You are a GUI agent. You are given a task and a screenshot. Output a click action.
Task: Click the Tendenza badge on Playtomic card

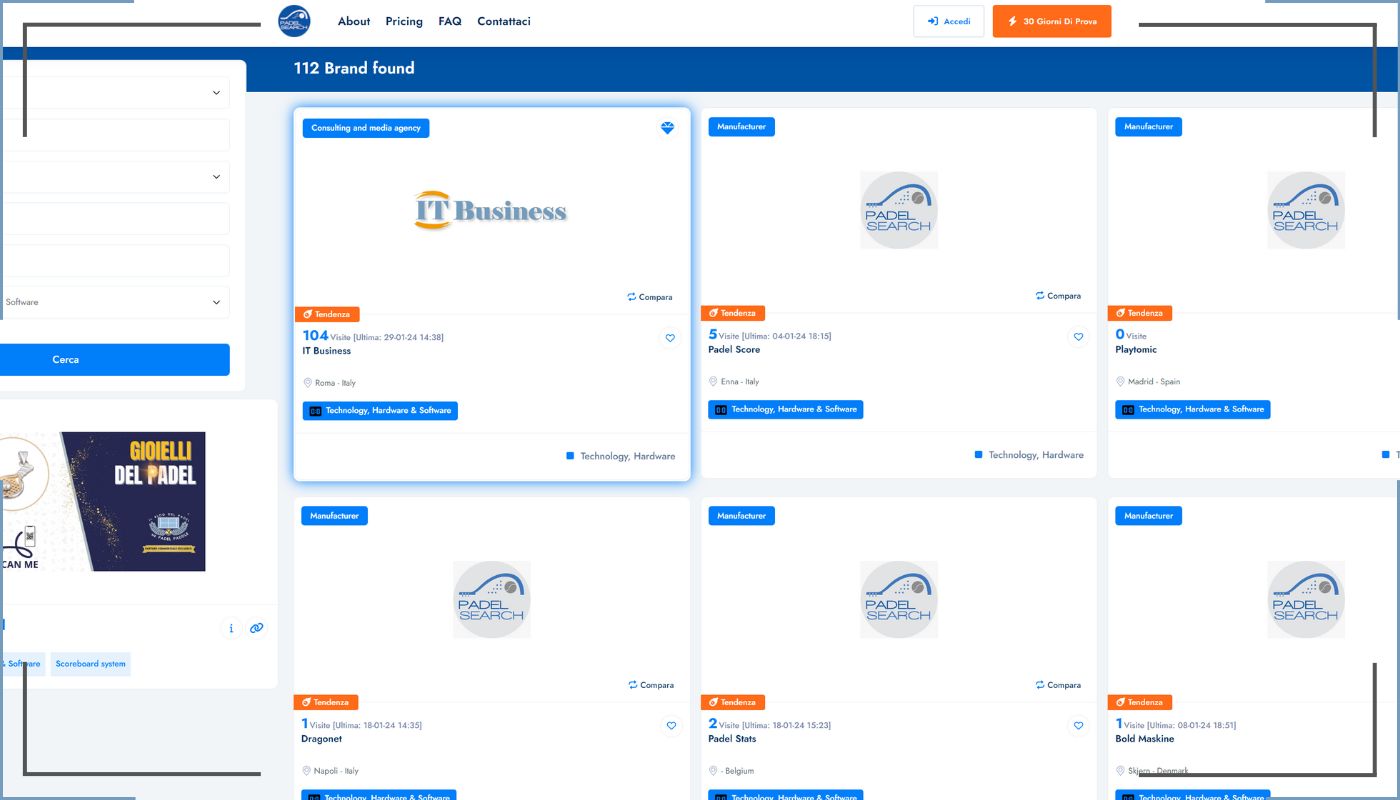(x=1140, y=313)
